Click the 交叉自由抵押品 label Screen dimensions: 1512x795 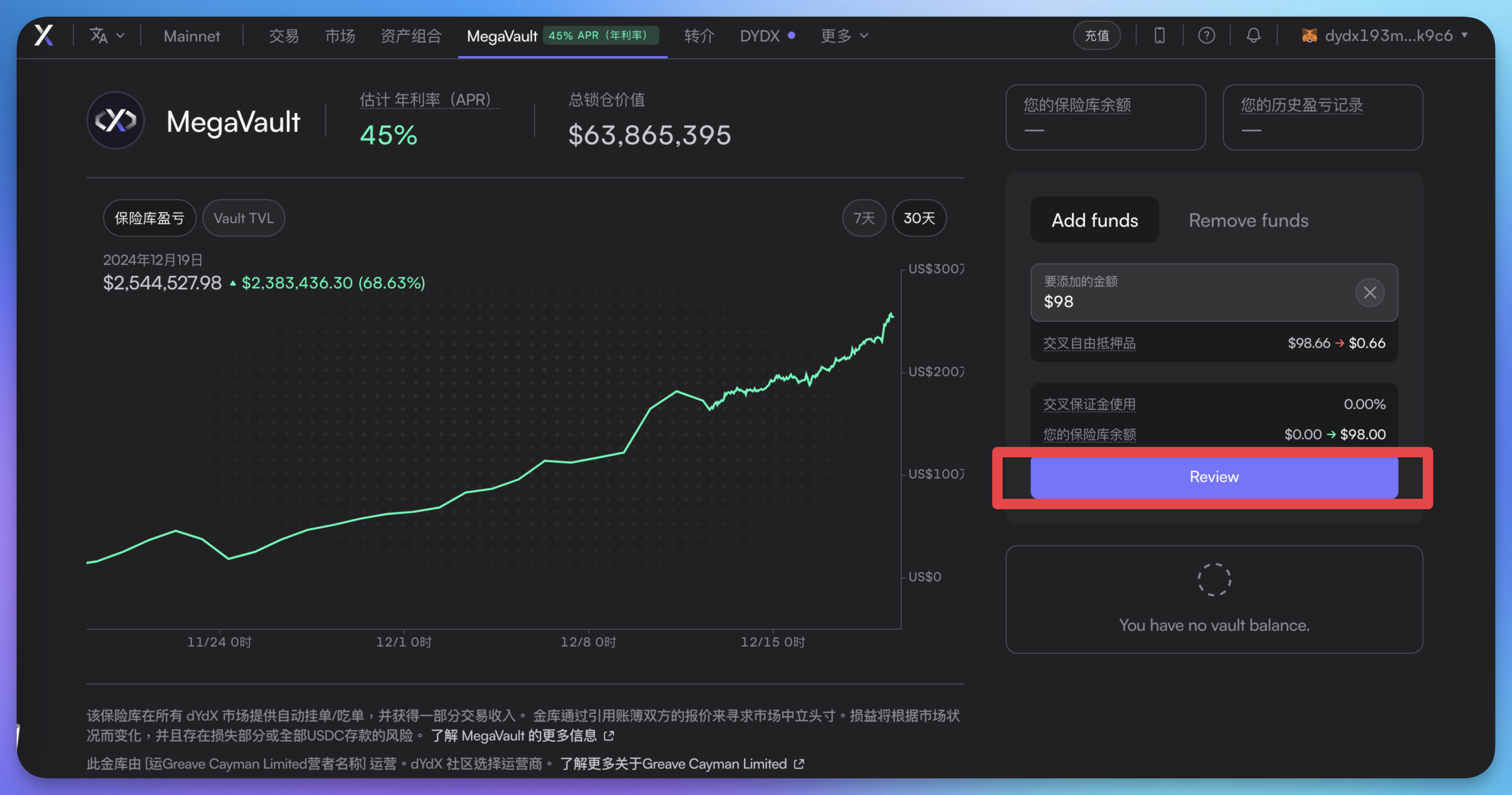coord(1089,343)
